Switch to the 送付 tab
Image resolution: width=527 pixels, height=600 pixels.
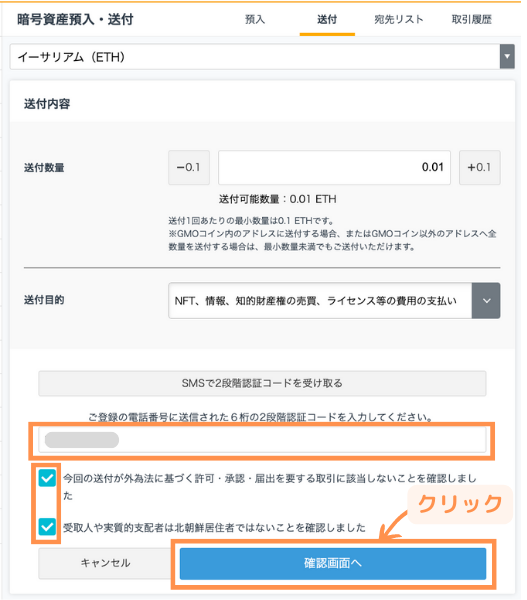[327, 20]
